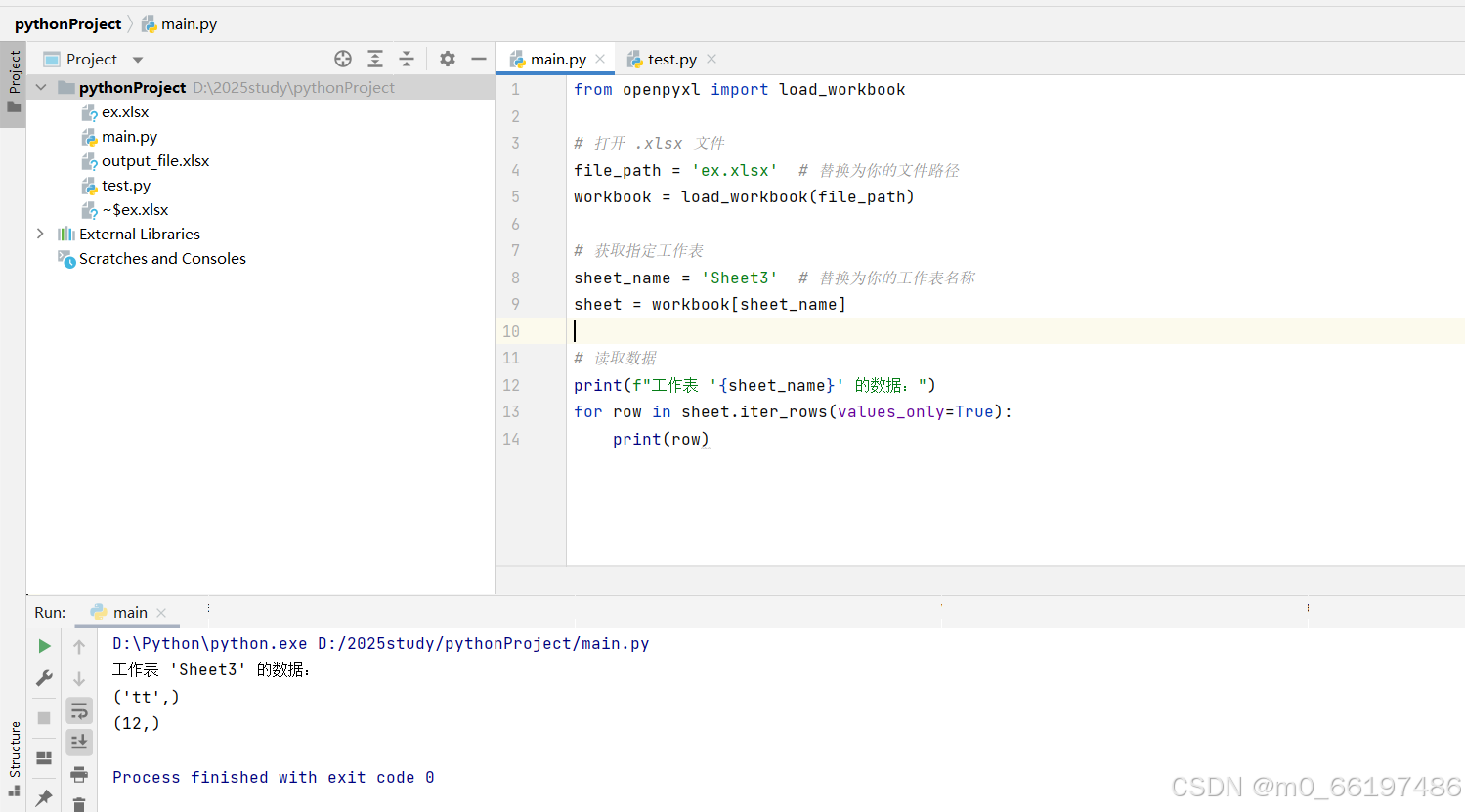1465x812 pixels.
Task: Collapse all nodes in Project tree
Action: point(407,59)
